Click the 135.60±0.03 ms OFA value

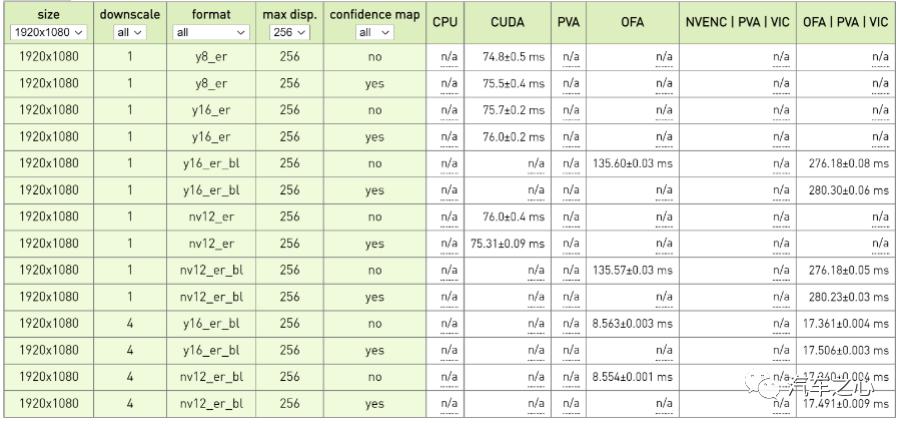click(632, 163)
